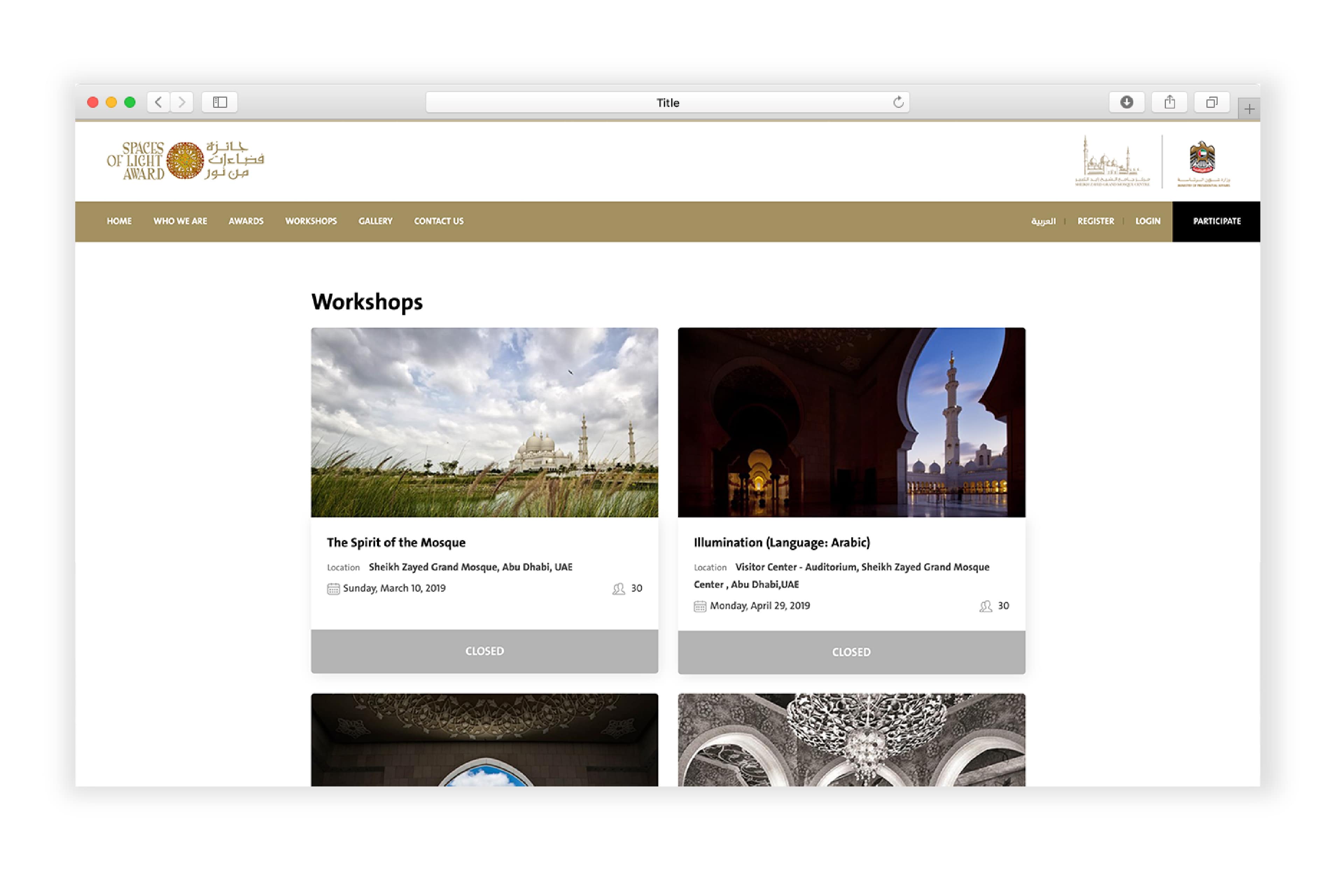Image resolution: width=1344 pixels, height=896 pixels.
Task: Toggle the Safari sidebar button
Action: click(220, 102)
